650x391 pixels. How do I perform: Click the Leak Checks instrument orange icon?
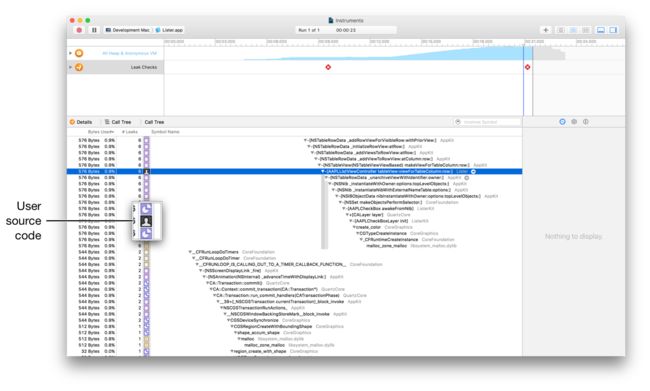[79, 67]
